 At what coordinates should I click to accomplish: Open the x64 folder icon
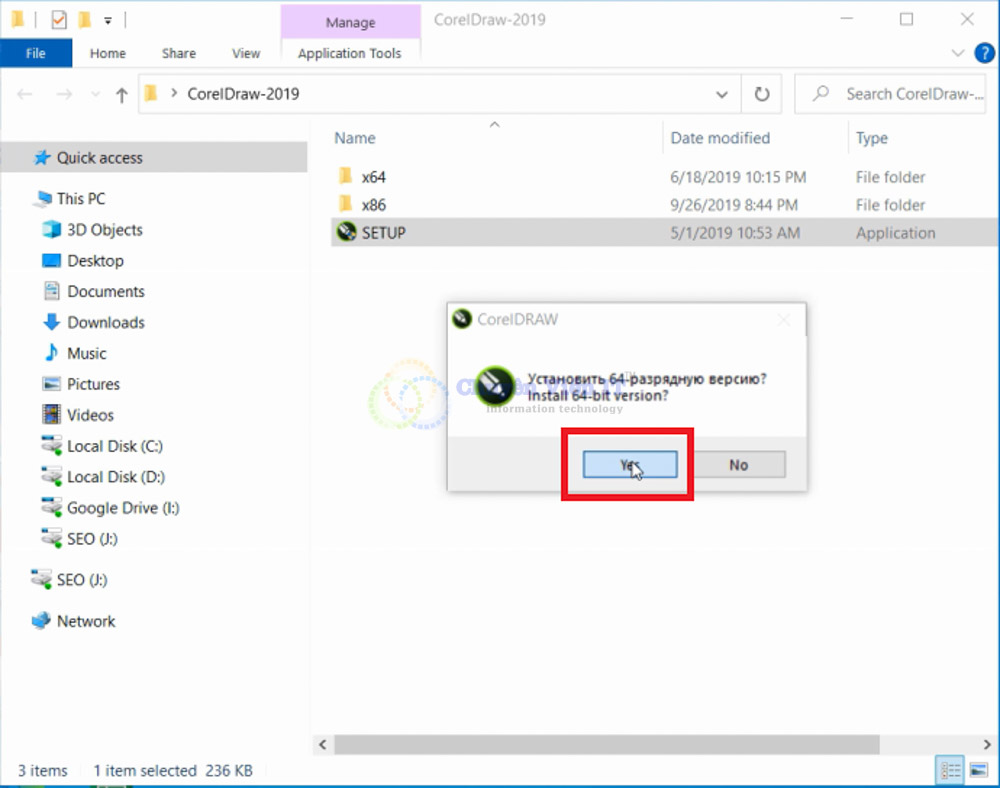pyautogui.click(x=346, y=177)
